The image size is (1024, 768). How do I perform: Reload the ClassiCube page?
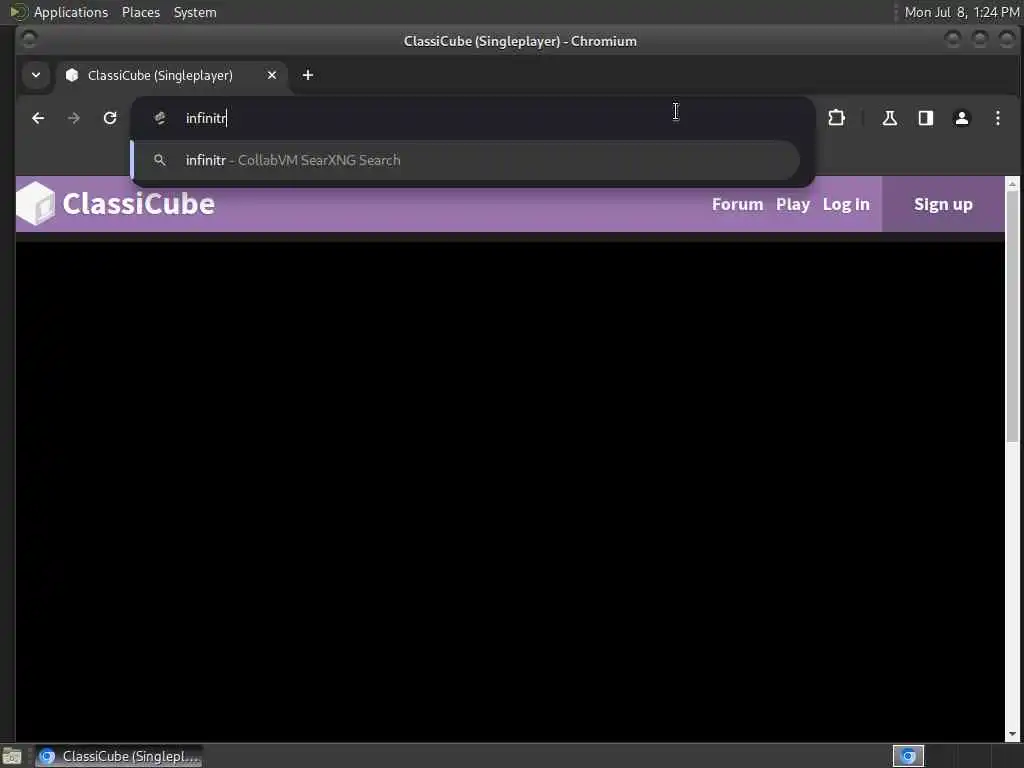pyautogui.click(x=110, y=118)
